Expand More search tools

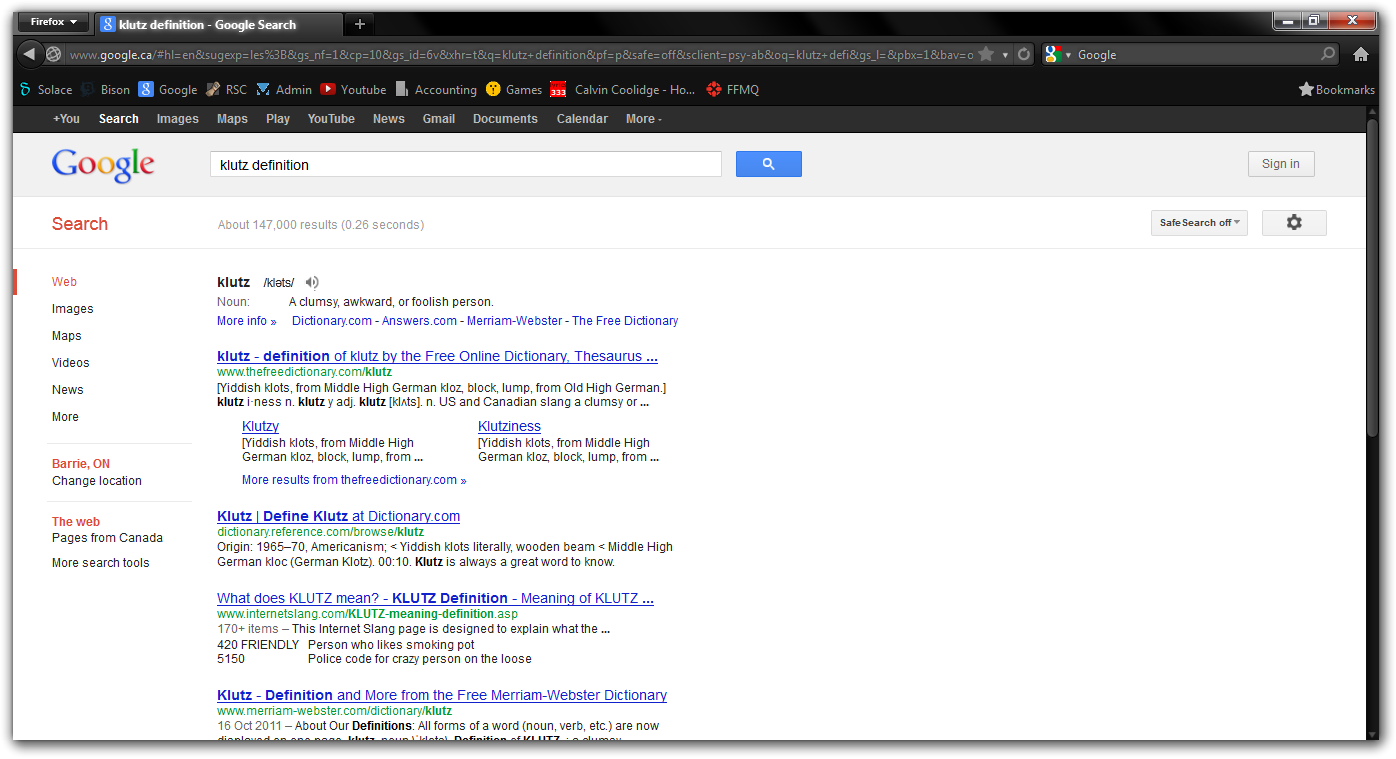tap(100, 563)
